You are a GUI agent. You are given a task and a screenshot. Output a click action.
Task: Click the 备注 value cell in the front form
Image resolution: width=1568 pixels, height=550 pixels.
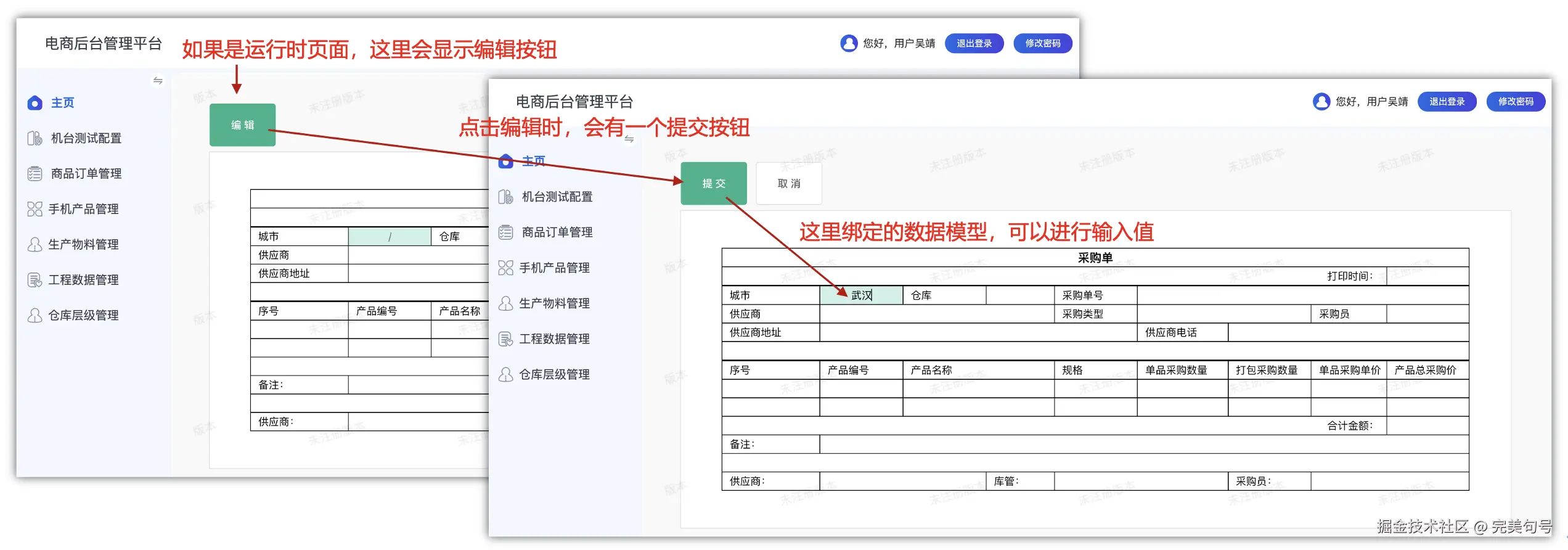point(1144,444)
